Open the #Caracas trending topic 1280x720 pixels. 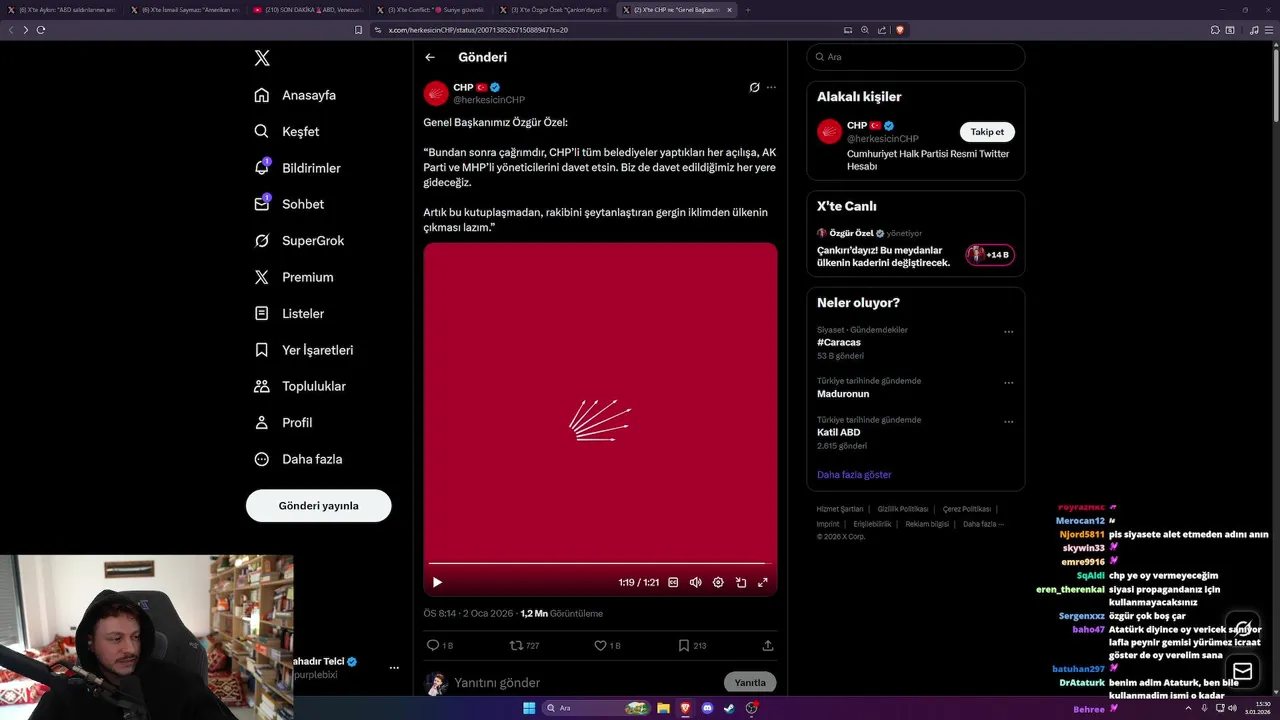click(x=839, y=342)
